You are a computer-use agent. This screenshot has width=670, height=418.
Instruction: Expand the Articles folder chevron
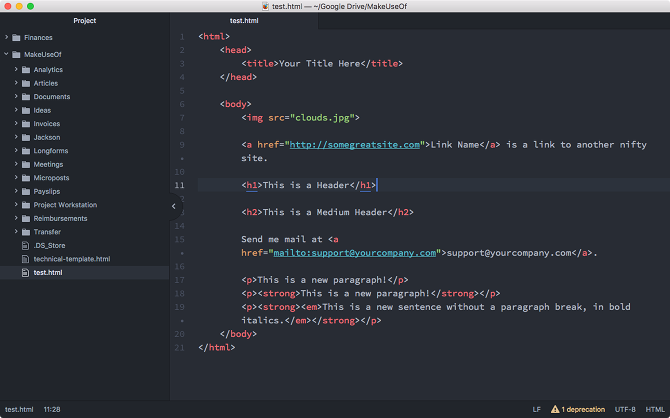point(17,83)
